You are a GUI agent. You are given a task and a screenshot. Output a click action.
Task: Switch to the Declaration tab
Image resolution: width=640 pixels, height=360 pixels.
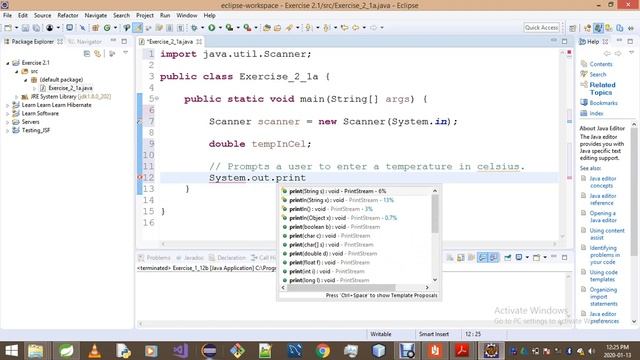pyautogui.click(x=227, y=258)
